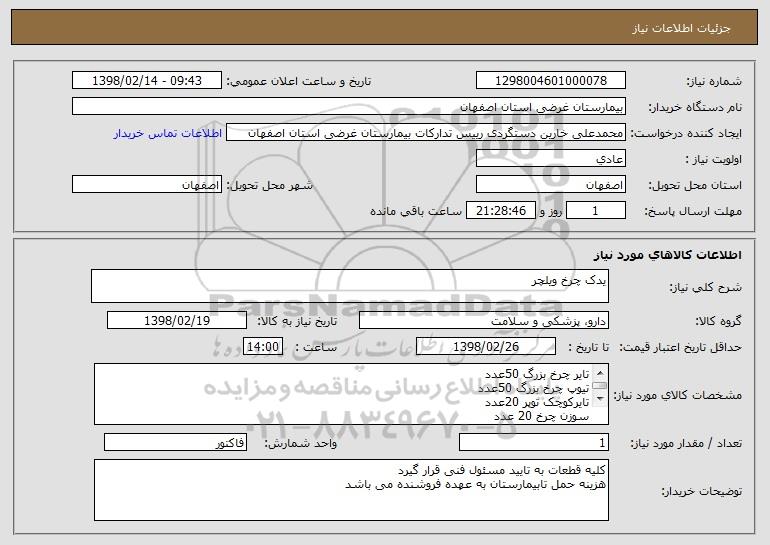Click the price validity date 1398/02/26

coord(486,347)
